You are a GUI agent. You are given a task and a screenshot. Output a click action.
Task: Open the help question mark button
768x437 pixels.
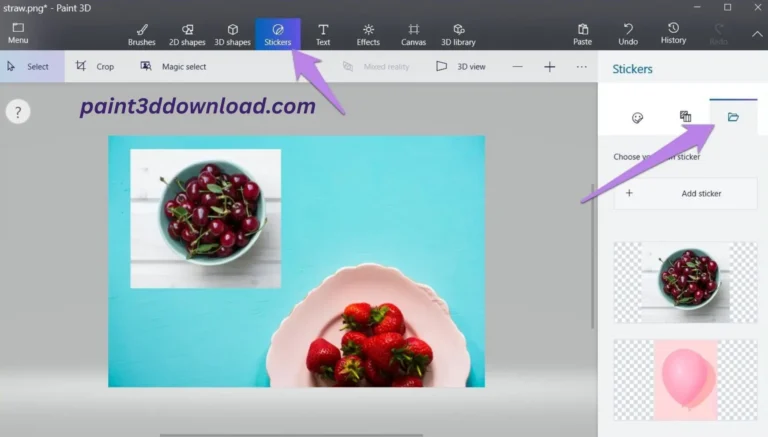coord(18,112)
